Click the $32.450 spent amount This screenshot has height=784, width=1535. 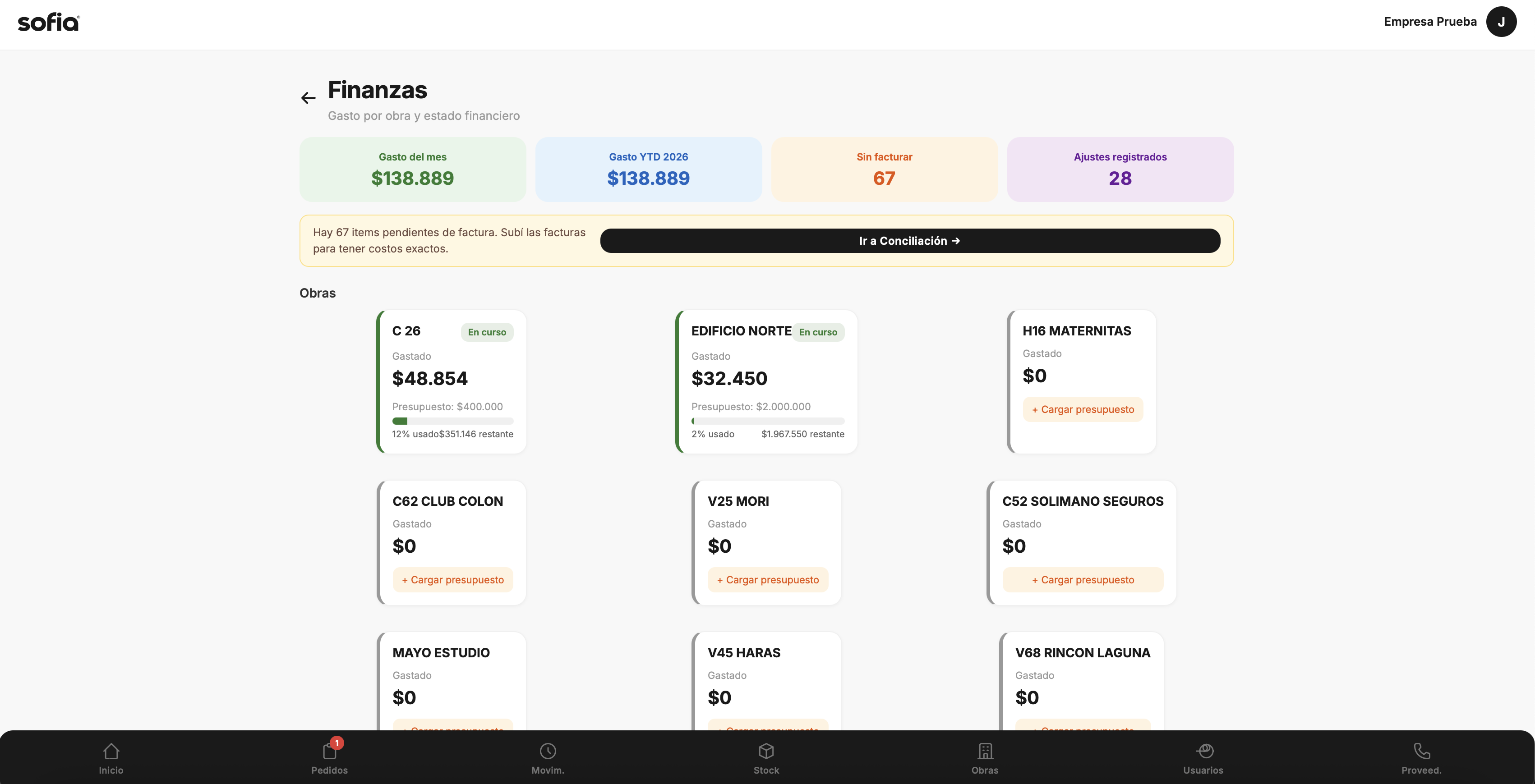coord(729,378)
